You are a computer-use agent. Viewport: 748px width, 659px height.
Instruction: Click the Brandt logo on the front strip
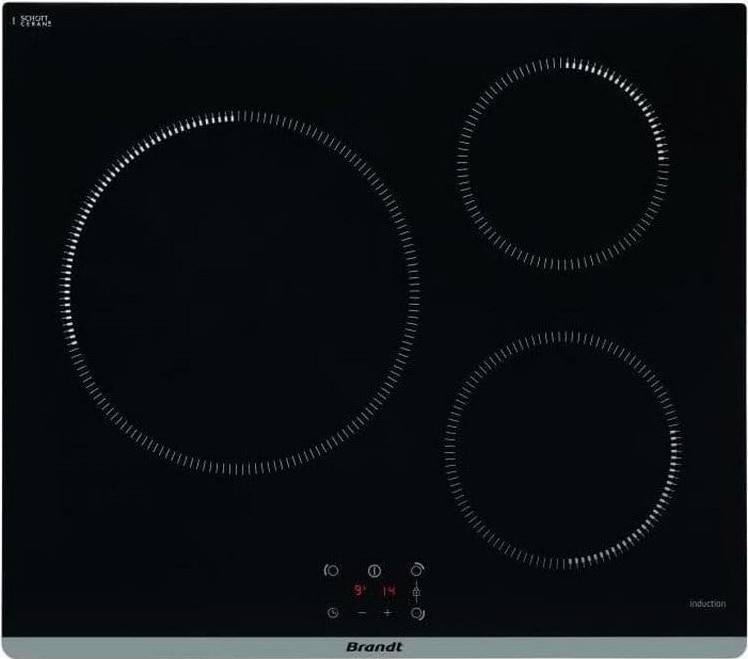(374, 647)
